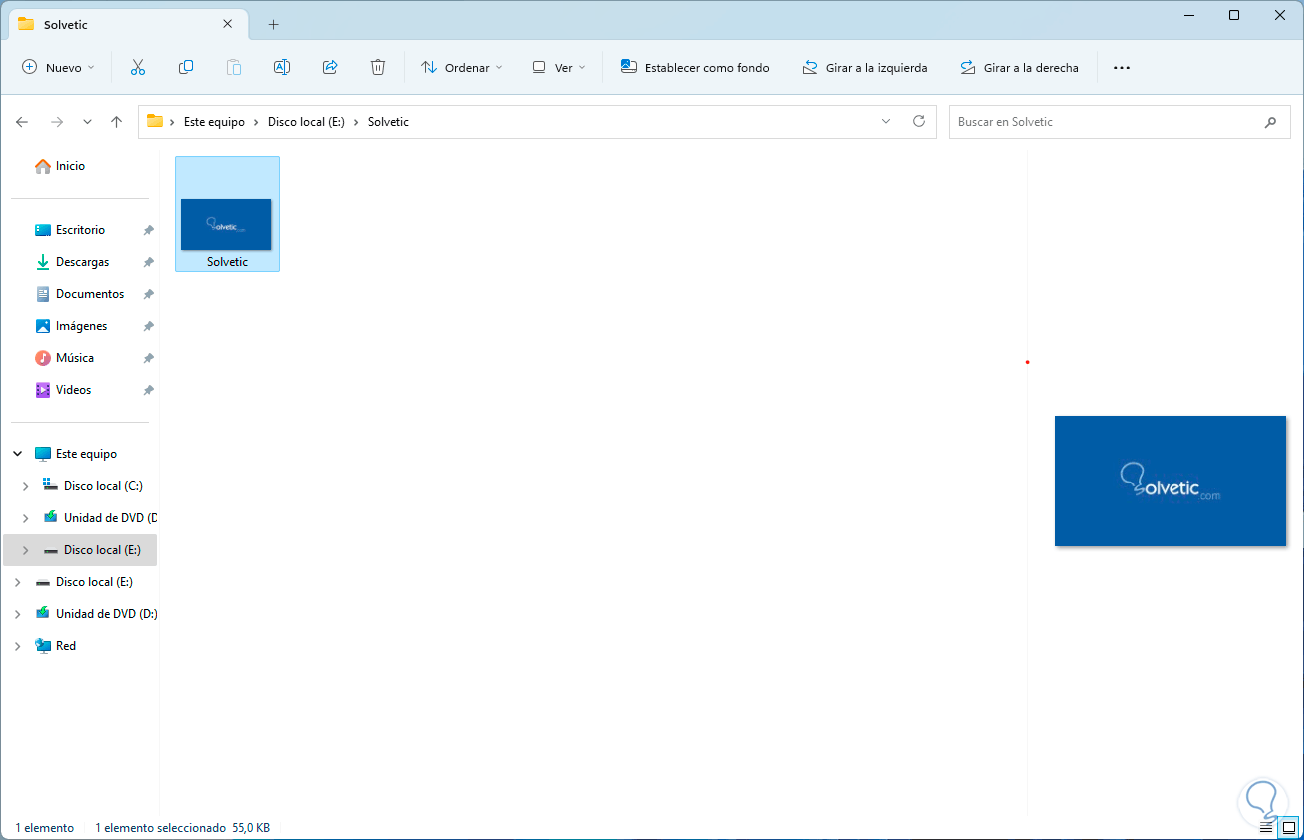
Task: Go back with the left arrow
Action: point(22,122)
